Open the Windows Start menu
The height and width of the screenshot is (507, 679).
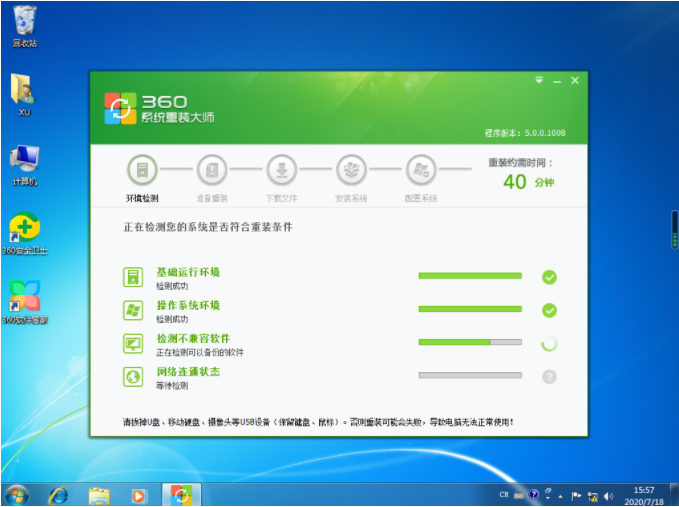click(17, 494)
